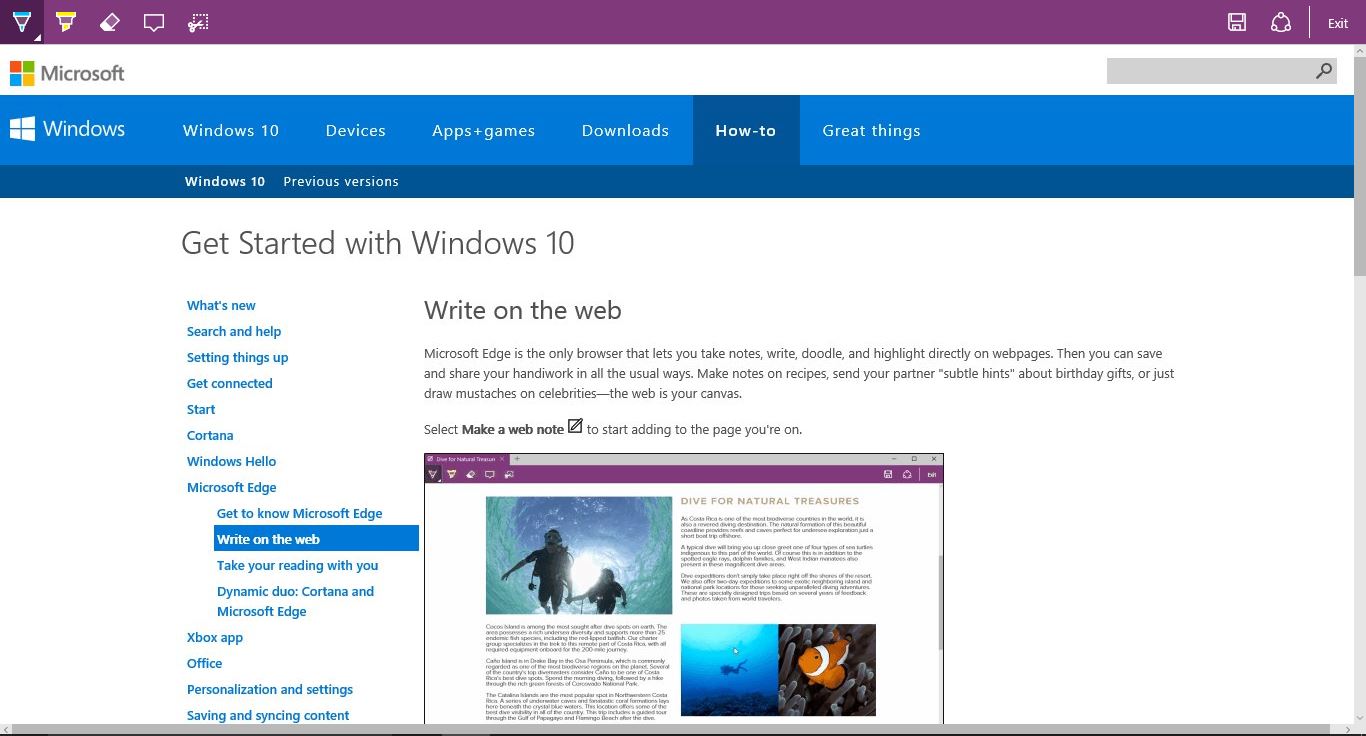1366x736 pixels.
Task: Click in the Microsoft search box
Action: [x=1208, y=71]
